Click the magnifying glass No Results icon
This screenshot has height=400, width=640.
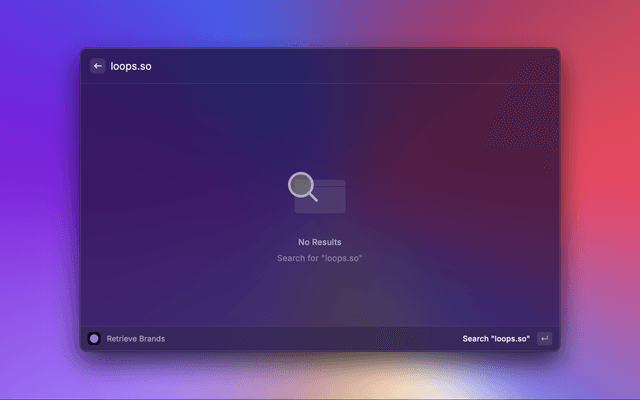point(302,185)
